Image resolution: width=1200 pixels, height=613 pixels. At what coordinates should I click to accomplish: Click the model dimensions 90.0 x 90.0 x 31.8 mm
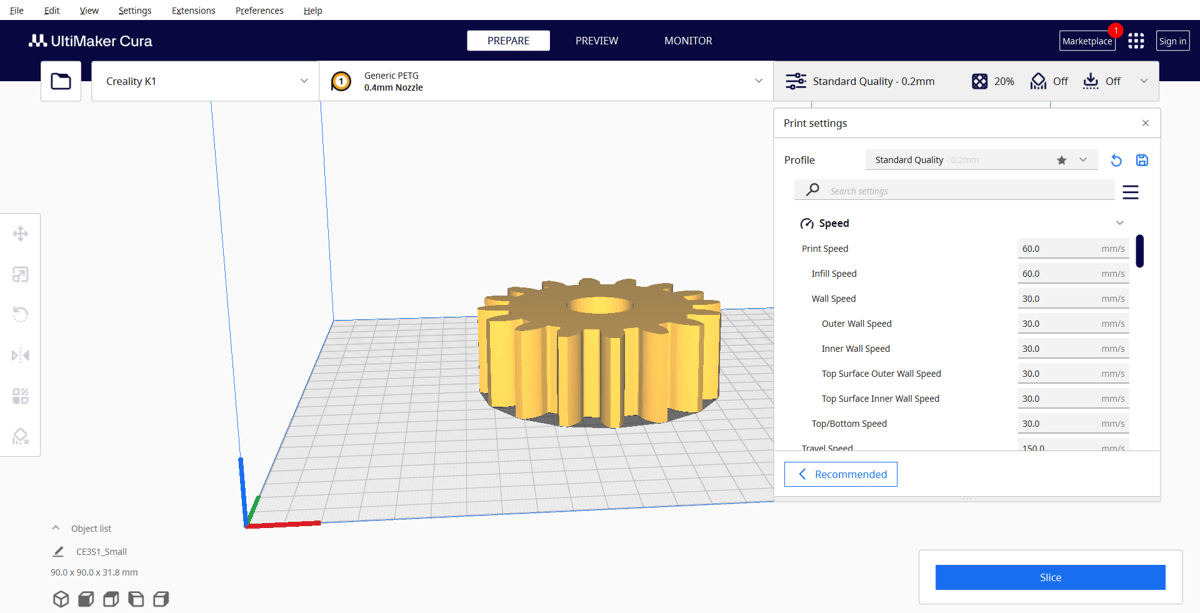[x=94, y=572]
